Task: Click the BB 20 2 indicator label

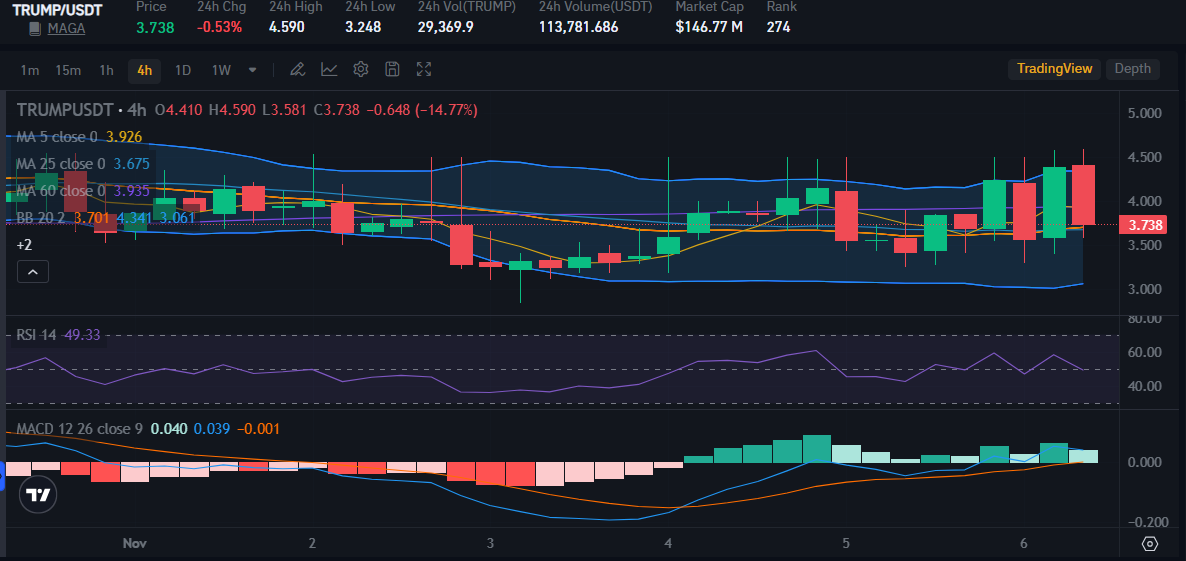Action: click(x=42, y=218)
